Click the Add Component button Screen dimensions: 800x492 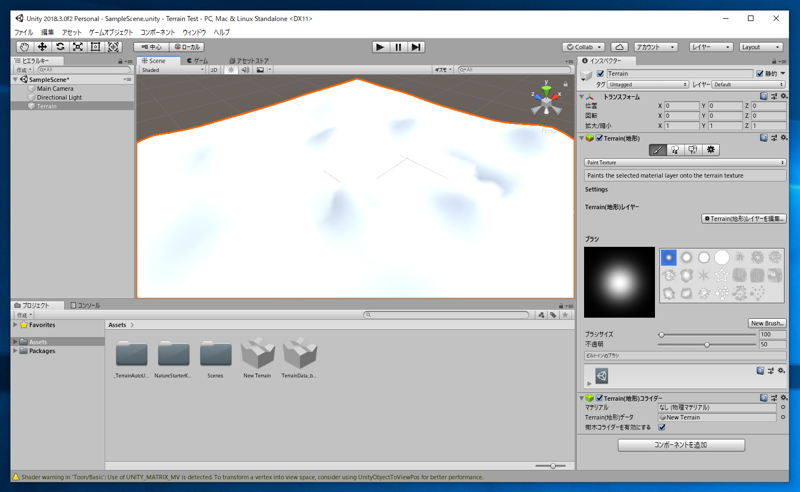tap(681, 445)
